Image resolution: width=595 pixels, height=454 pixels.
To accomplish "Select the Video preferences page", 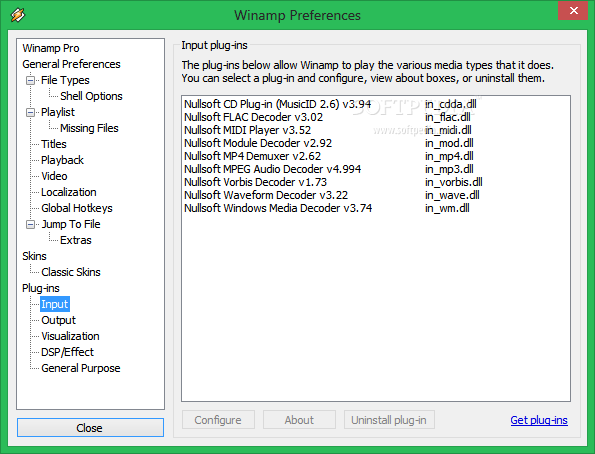I will tap(54, 176).
